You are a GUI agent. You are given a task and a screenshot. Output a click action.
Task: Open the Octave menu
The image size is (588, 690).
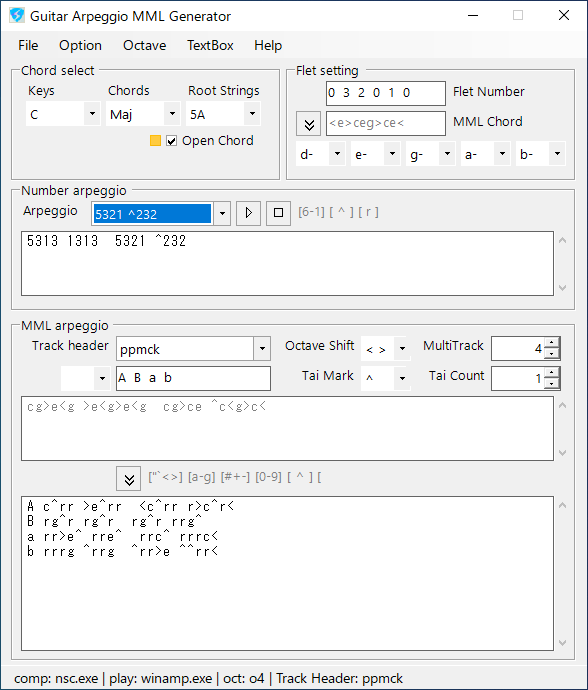click(x=144, y=45)
